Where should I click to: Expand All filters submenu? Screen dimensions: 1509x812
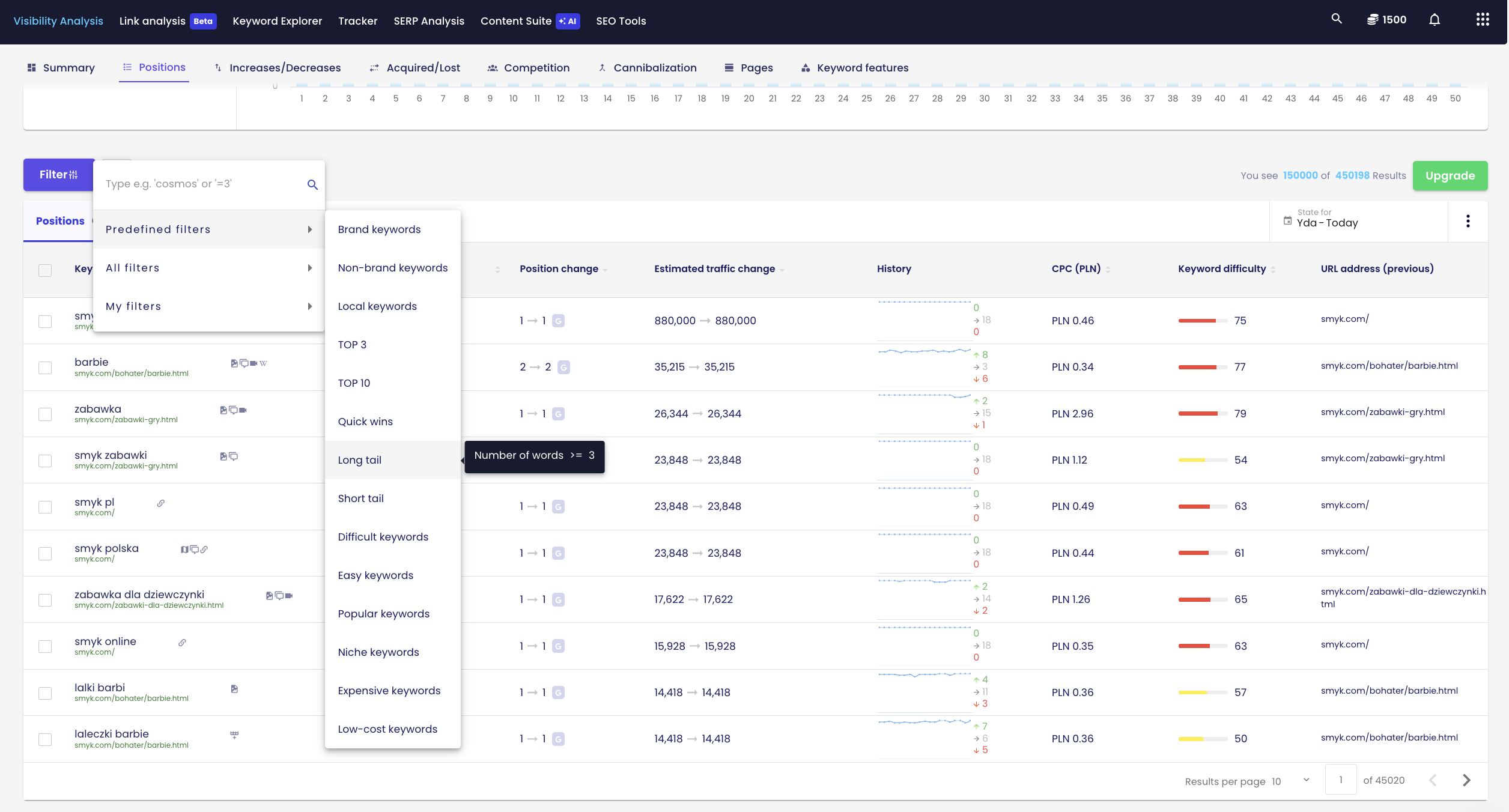pyautogui.click(x=209, y=268)
